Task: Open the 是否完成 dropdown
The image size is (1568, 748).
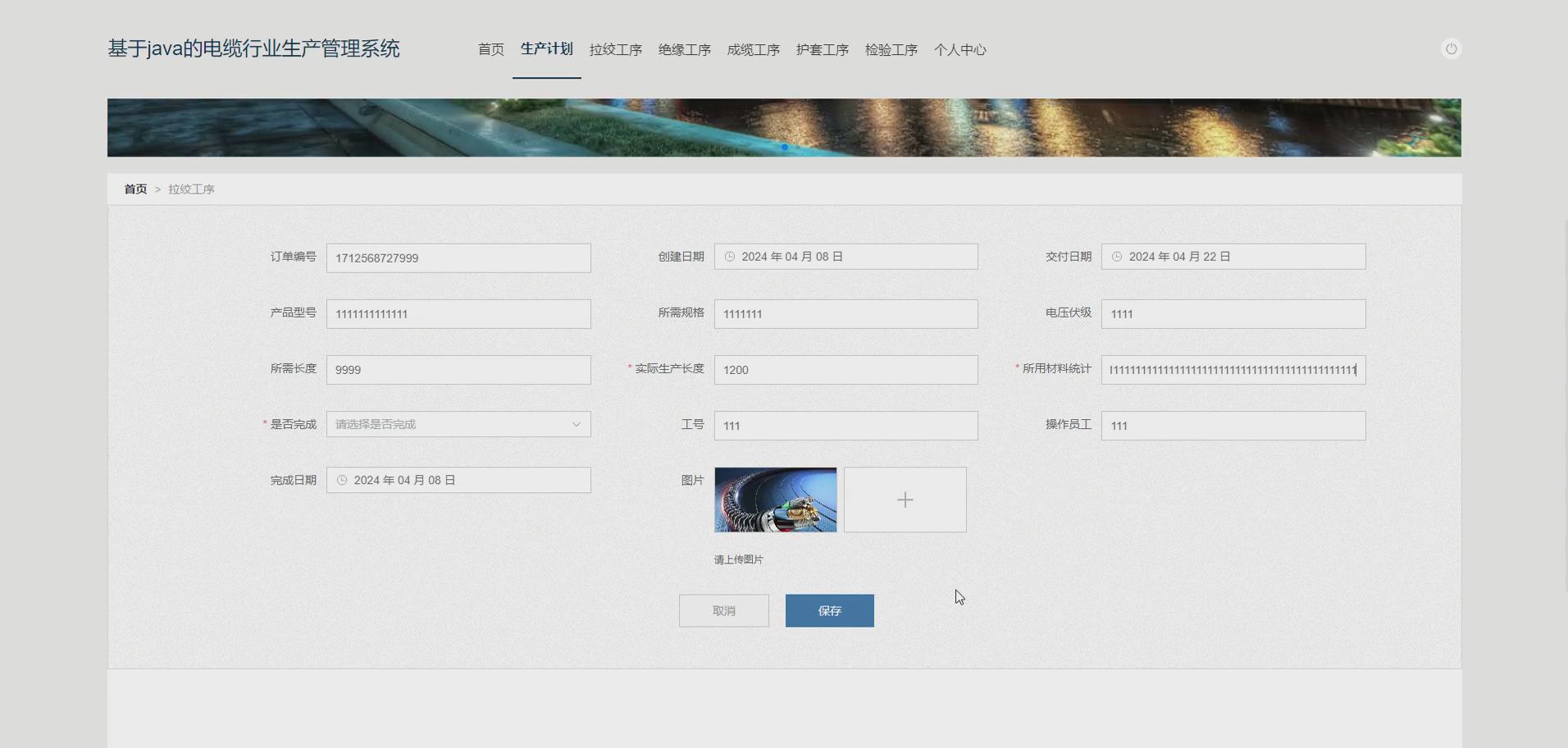Action: coord(458,424)
